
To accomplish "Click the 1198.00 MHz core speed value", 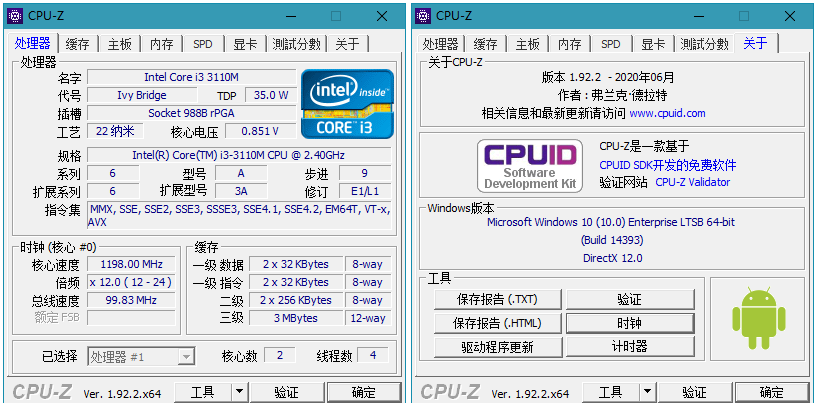I will 131,264.
